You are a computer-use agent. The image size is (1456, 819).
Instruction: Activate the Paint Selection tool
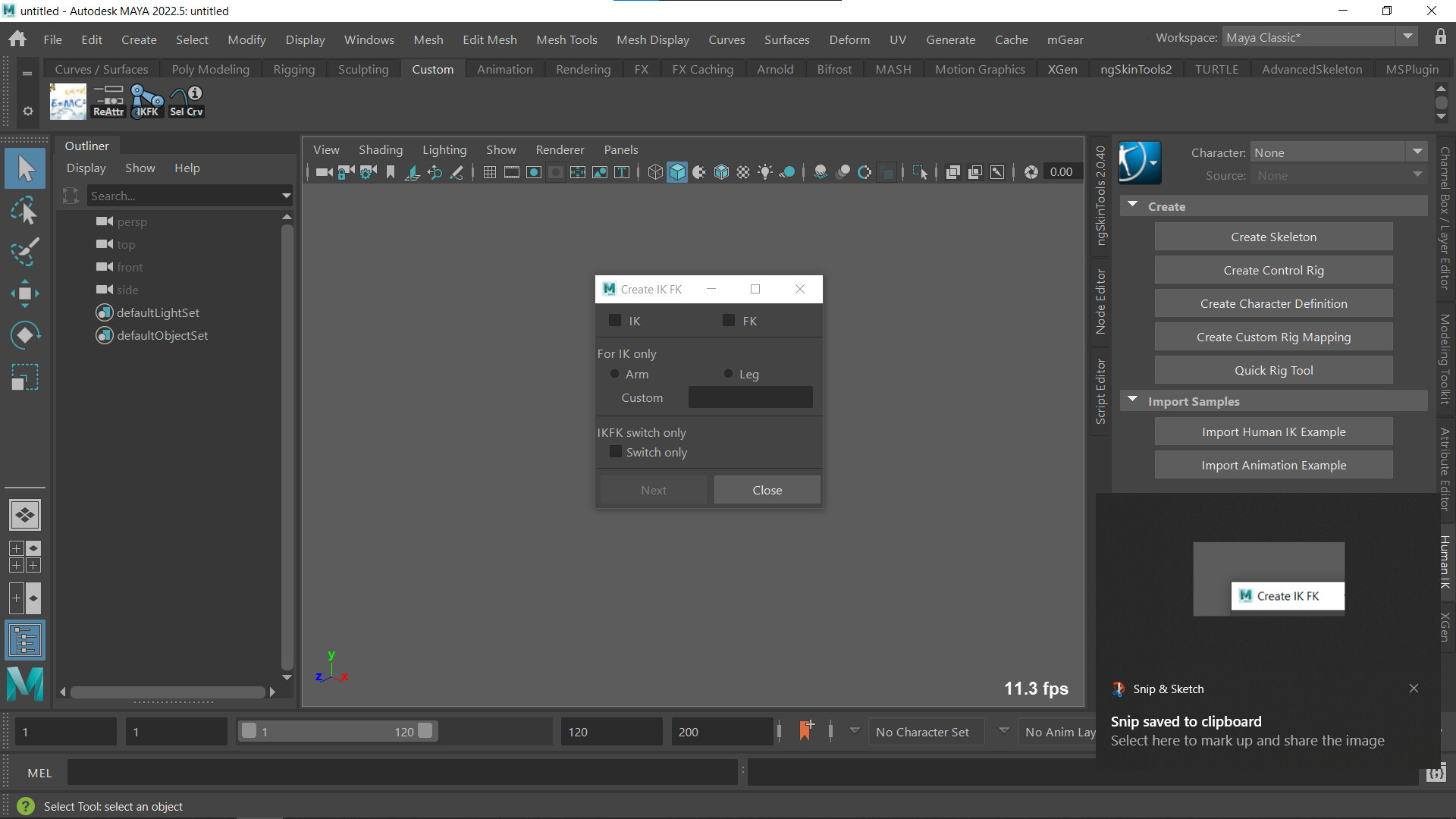tap(24, 252)
